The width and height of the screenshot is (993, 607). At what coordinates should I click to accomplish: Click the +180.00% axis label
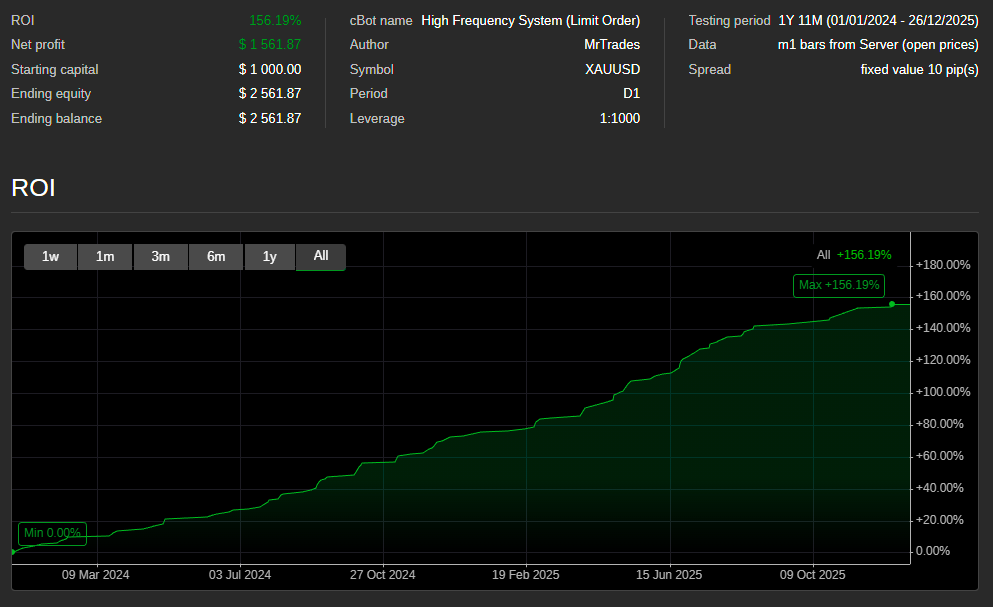point(943,265)
